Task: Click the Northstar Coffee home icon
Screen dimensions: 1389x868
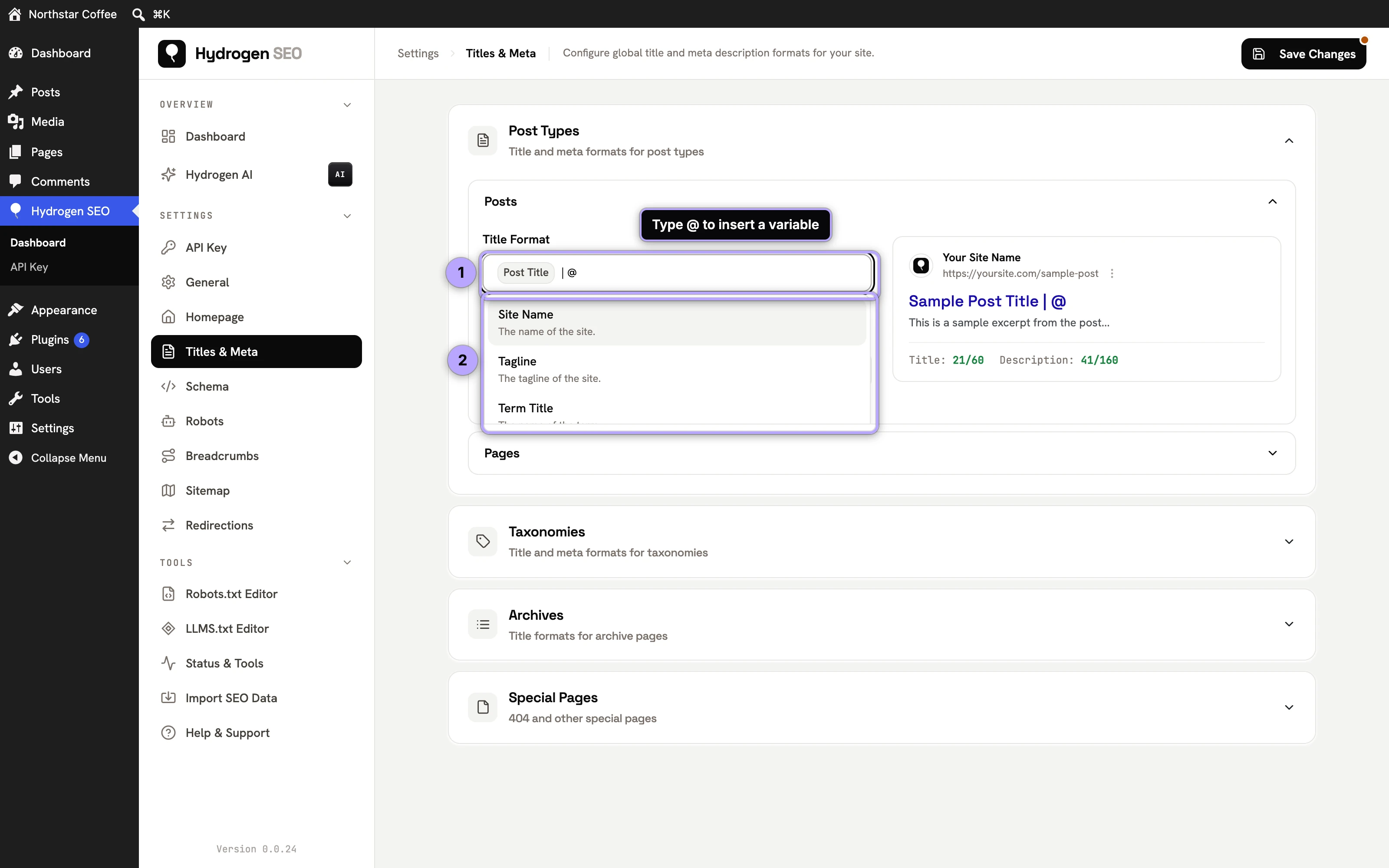Action: pyautogui.click(x=15, y=14)
